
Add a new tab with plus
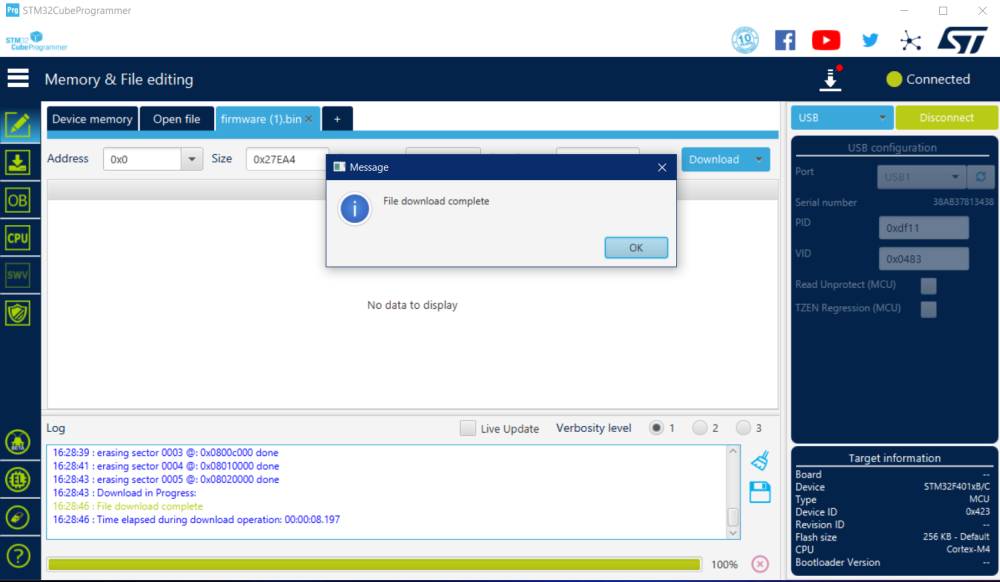337,119
